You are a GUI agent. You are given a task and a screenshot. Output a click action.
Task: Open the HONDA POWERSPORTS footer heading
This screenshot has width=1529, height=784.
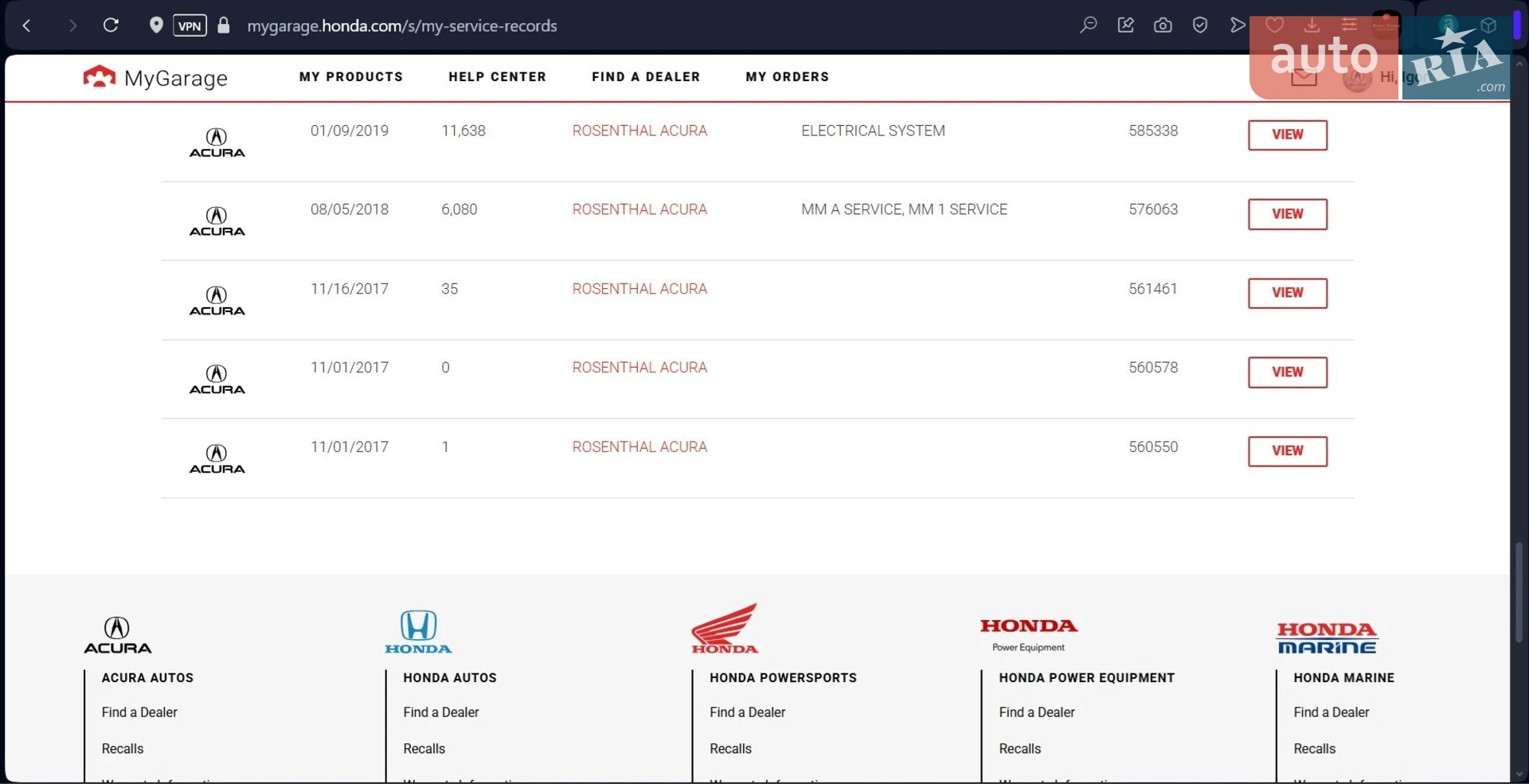784,678
